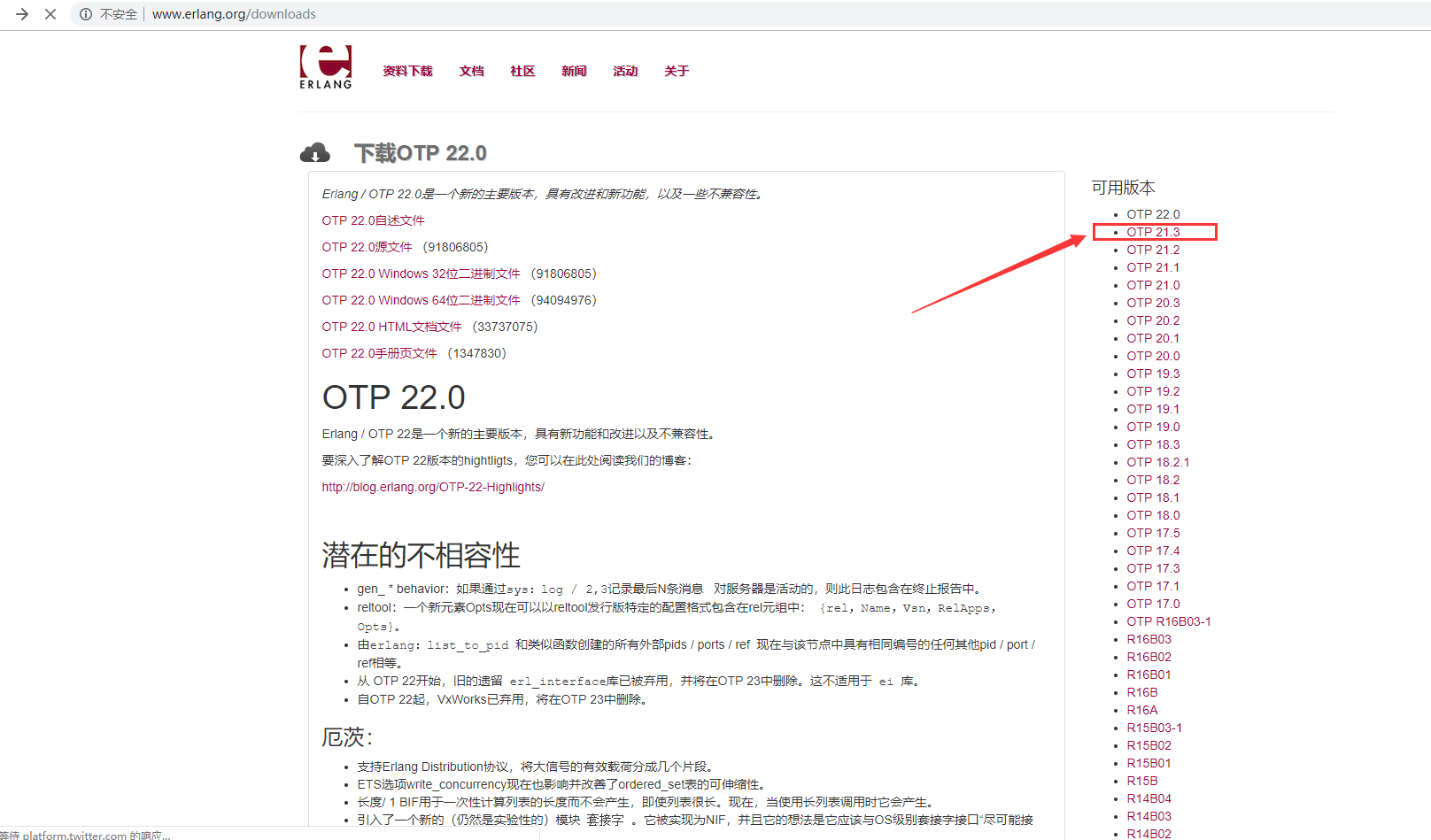Click the Erlang logo
This screenshot has height=840, width=1431.
326,67
